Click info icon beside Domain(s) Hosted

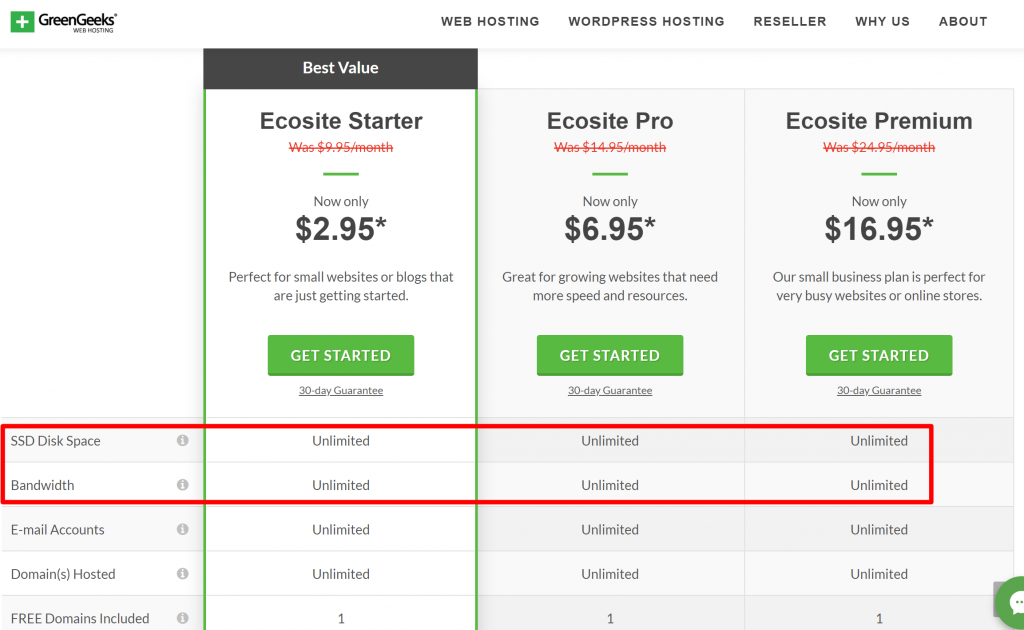(182, 574)
